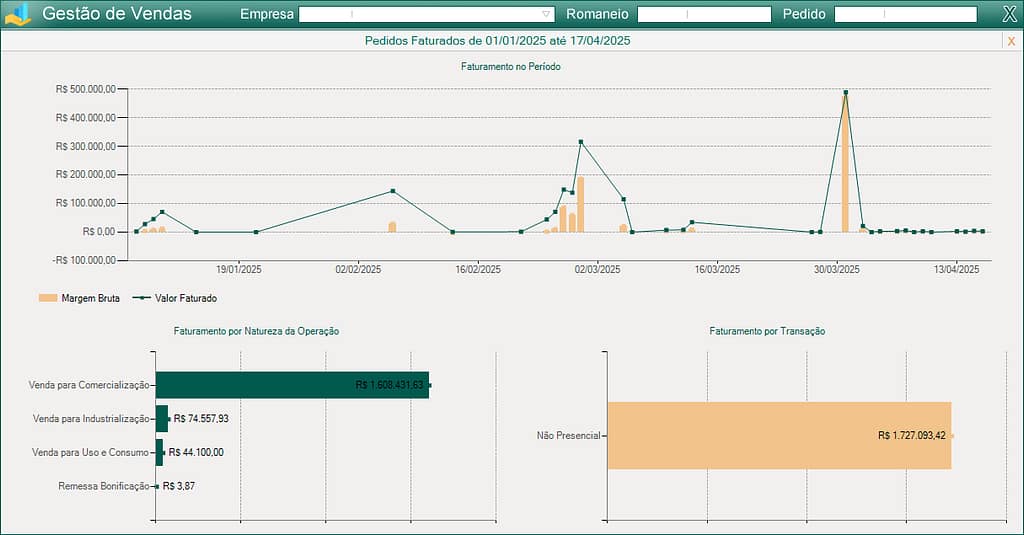1024x535 pixels.
Task: Click the Faturamento por Transação title
Action: point(767,331)
